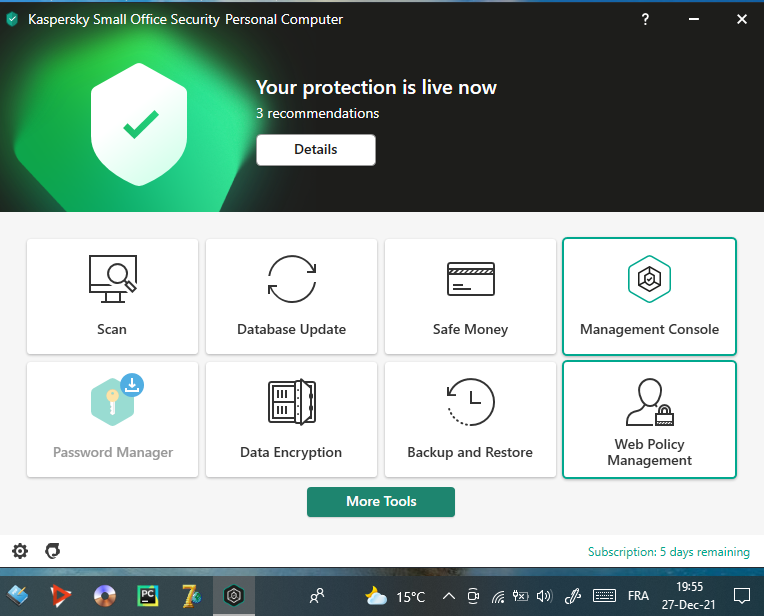764x616 pixels.
Task: Click the Details button
Action: pyautogui.click(x=316, y=150)
